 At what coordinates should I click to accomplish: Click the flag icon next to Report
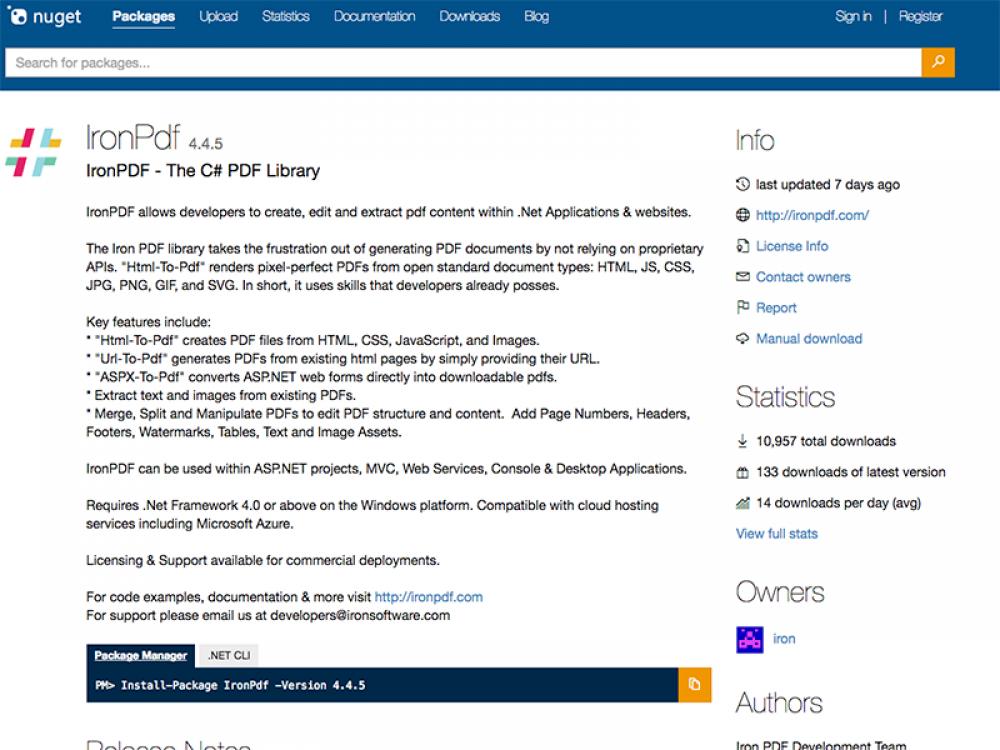[742, 308]
